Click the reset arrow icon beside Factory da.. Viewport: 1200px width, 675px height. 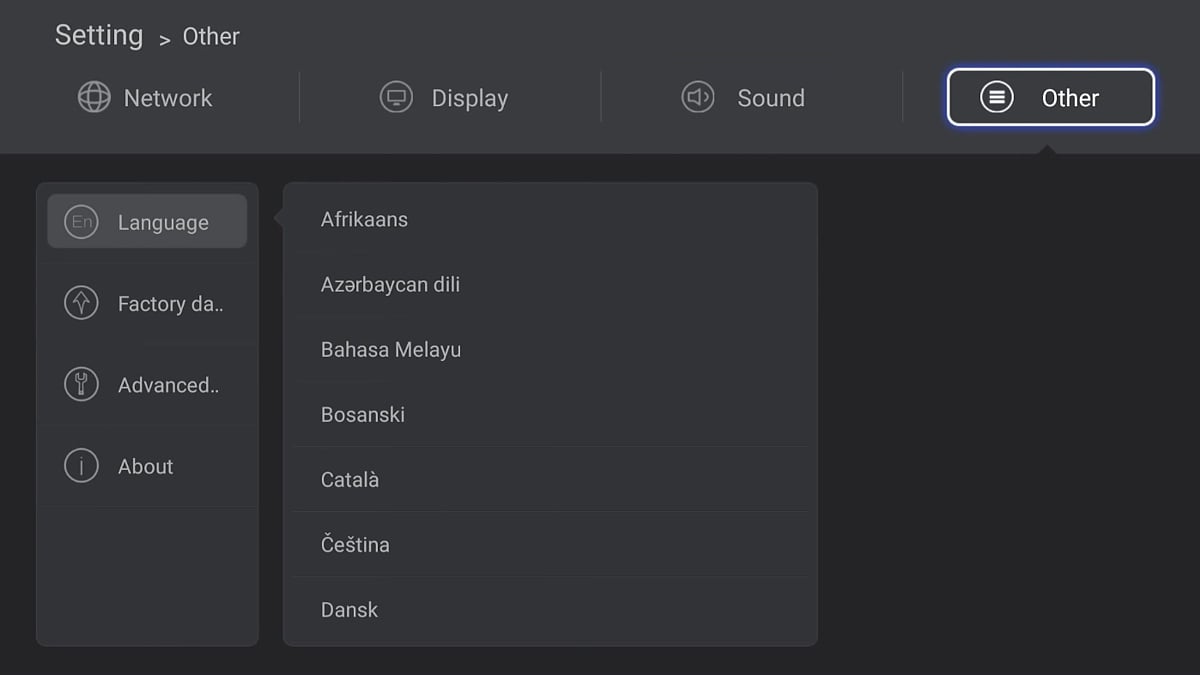[81, 303]
